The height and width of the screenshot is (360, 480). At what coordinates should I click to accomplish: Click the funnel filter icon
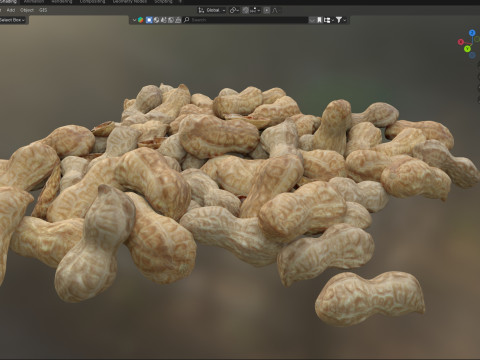[x=339, y=20]
